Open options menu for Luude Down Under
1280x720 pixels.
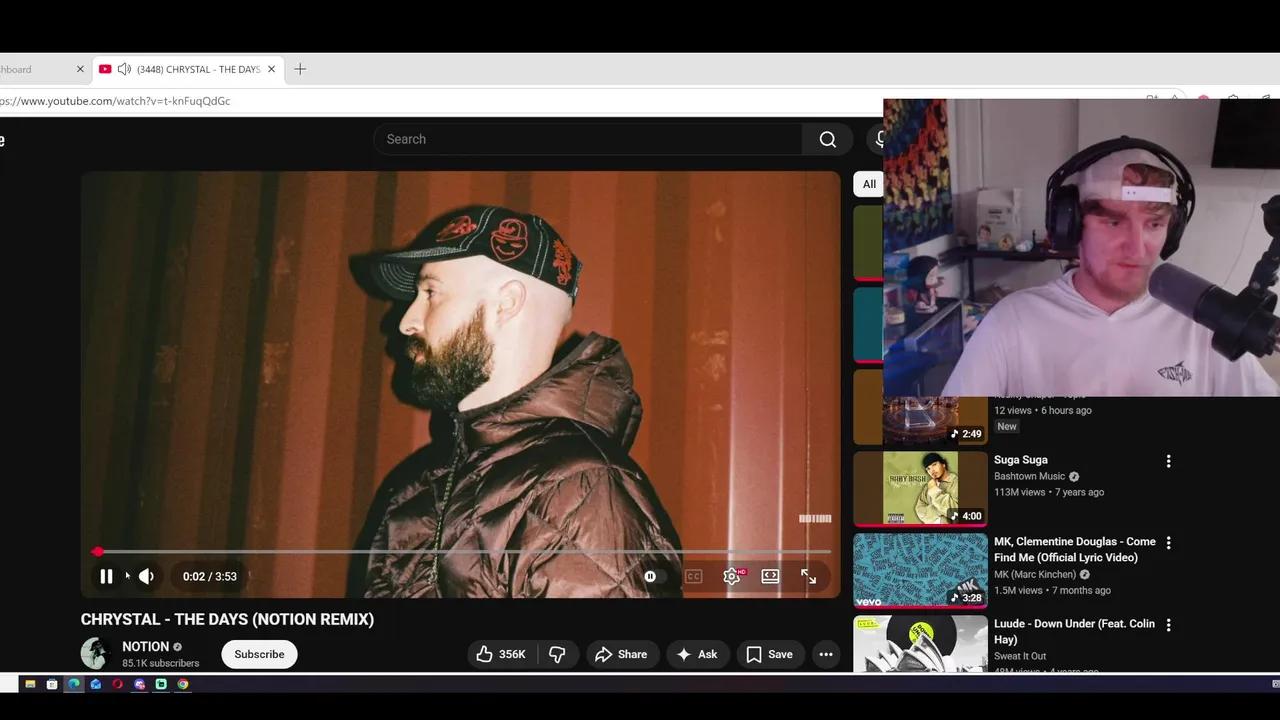tap(1168, 625)
